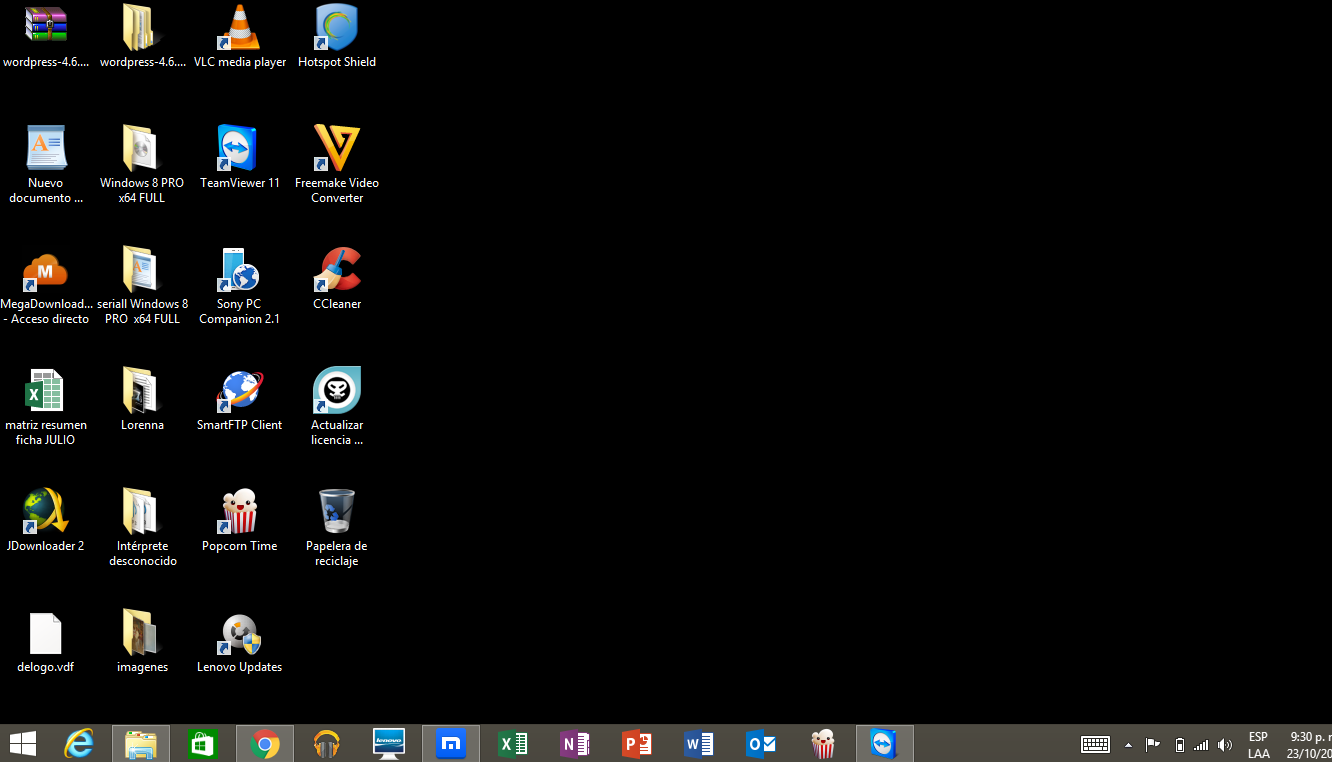Launch Outlook from the taskbar

point(761,744)
